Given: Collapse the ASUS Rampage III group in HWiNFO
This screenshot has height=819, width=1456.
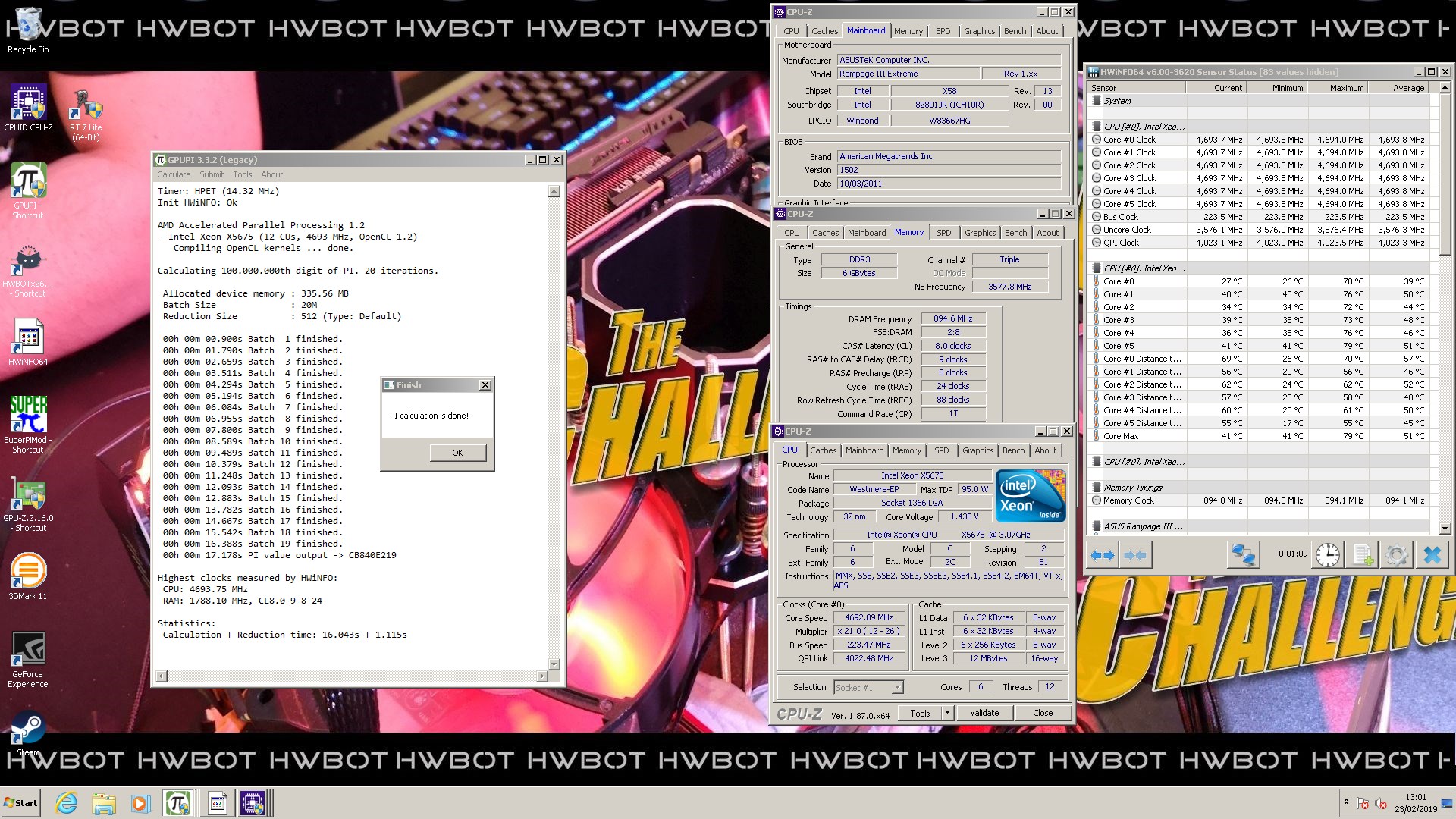Looking at the screenshot, I should (1096, 526).
